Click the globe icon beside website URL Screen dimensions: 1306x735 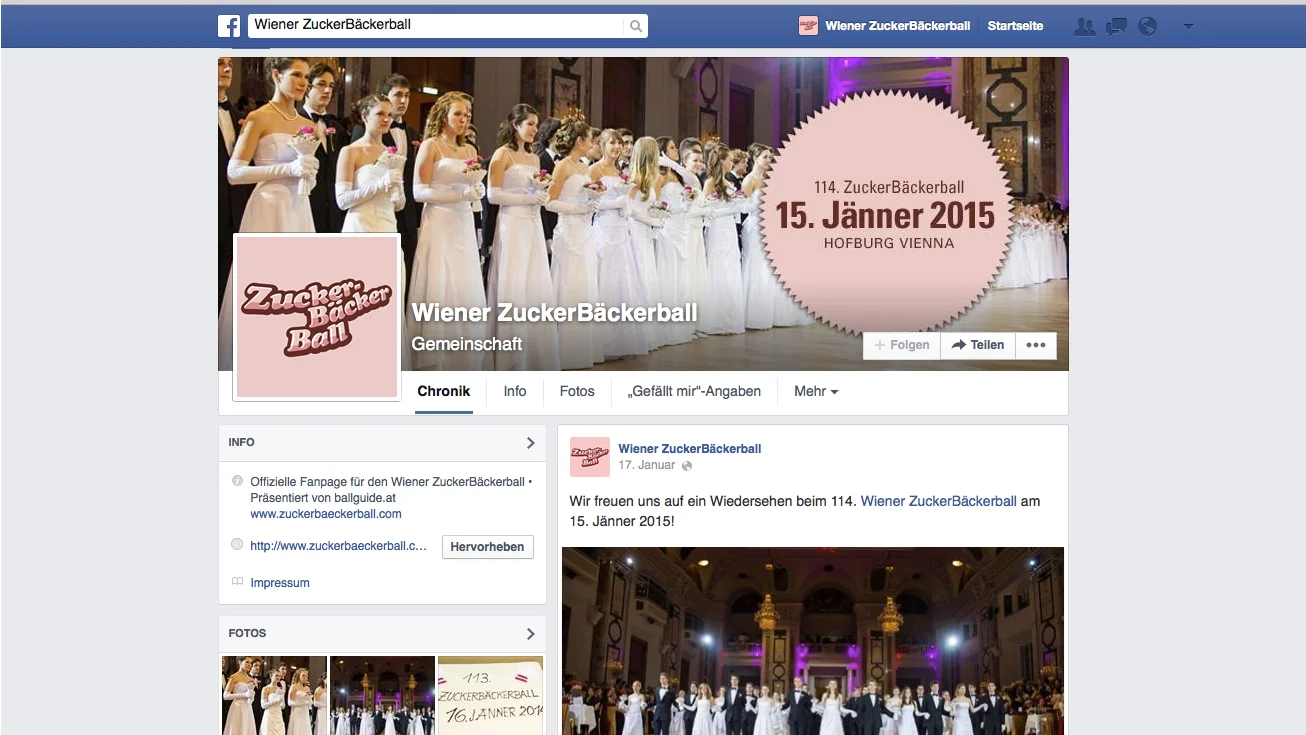(237, 545)
